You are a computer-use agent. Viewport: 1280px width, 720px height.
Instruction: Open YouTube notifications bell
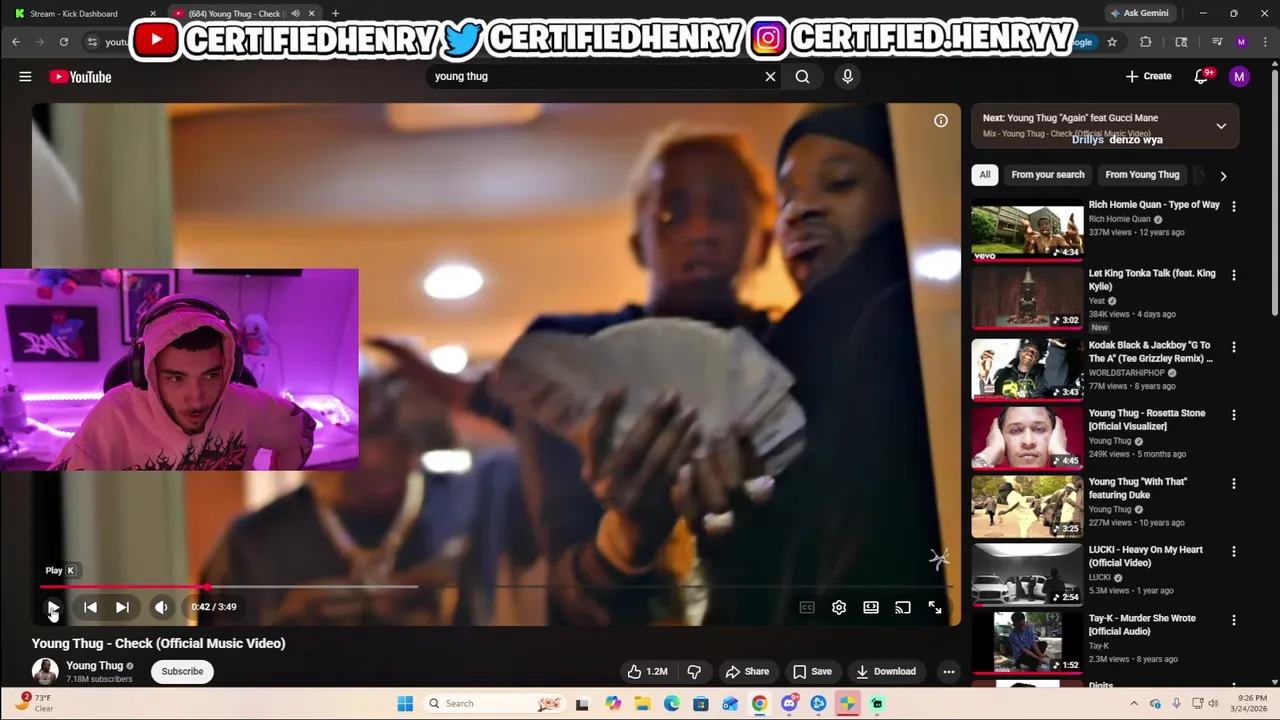tap(1202, 76)
